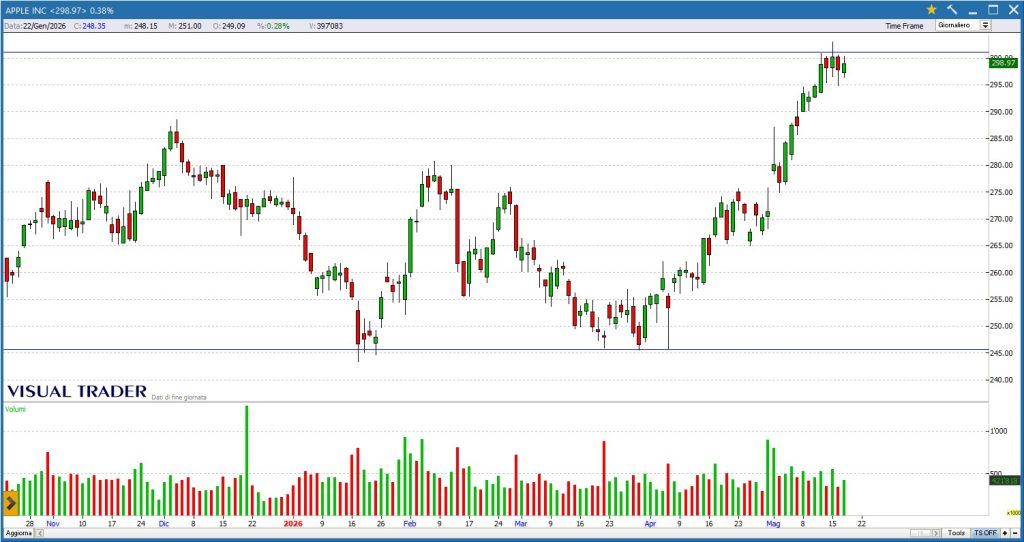This screenshot has width=1024, height=542.
Task: Click the date field 22/Gen/2026
Action: 44,26
